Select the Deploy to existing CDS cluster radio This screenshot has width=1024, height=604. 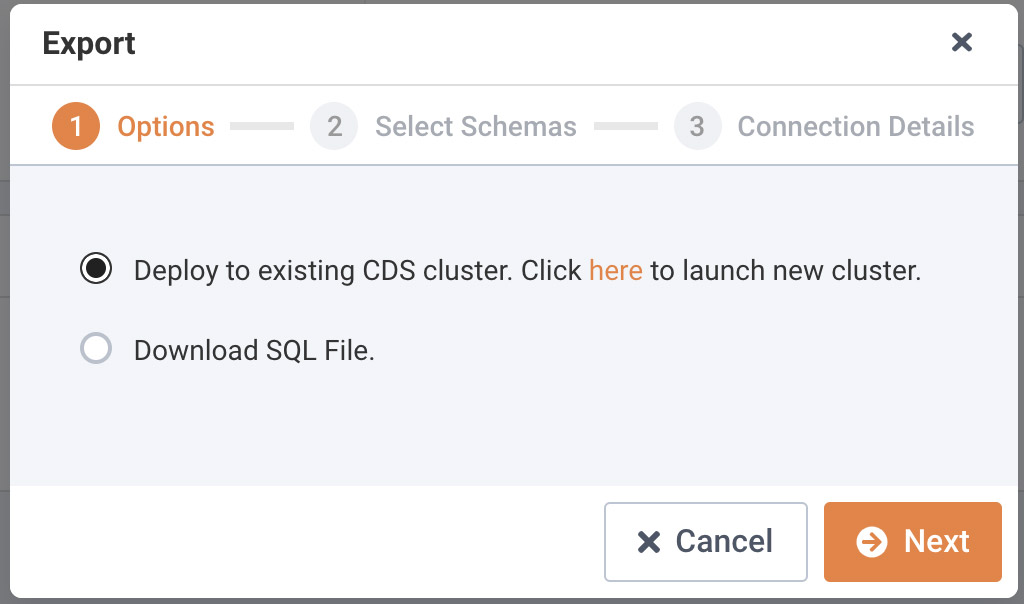96,270
